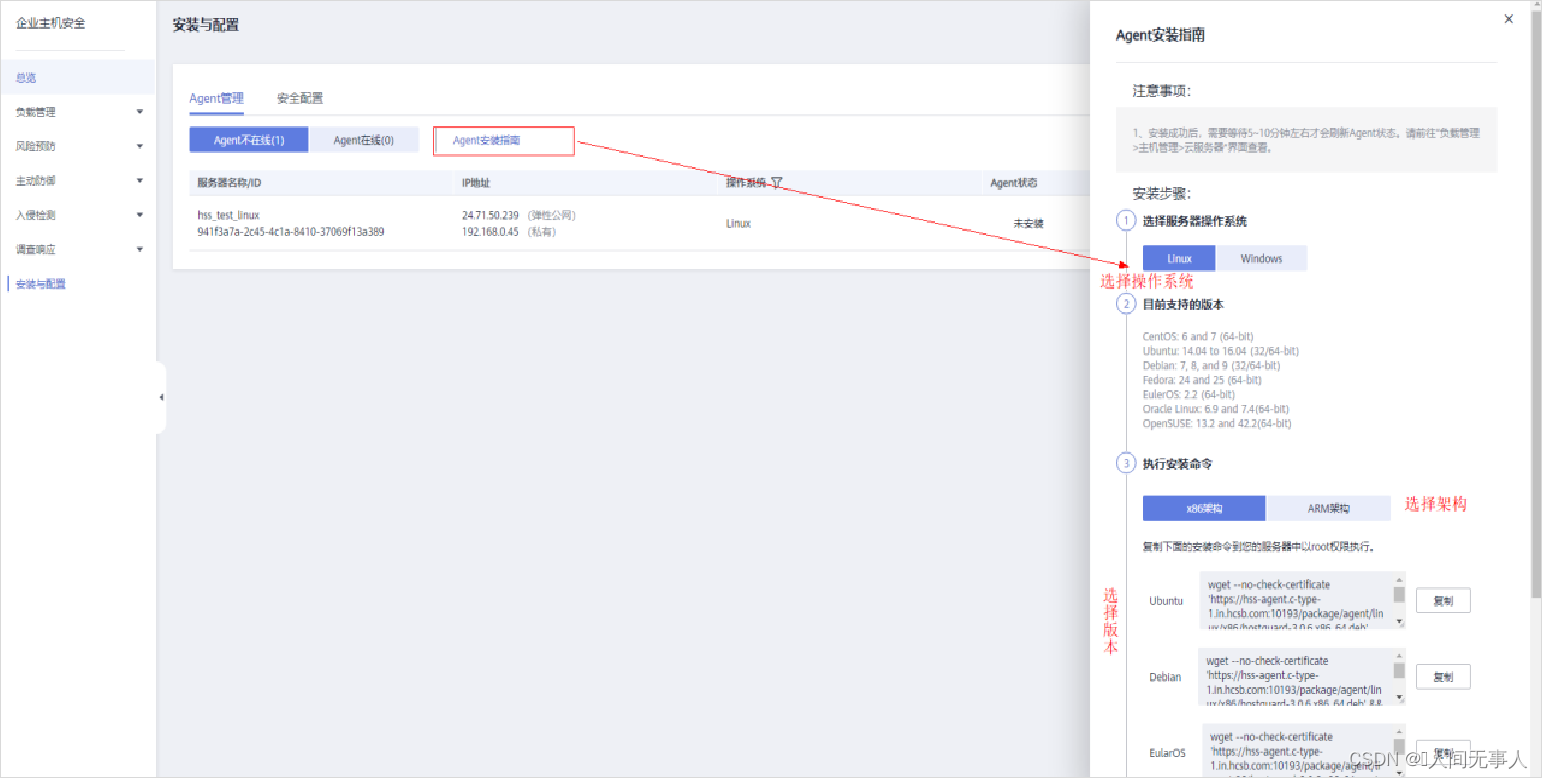Click the 服务器名称/ID column header

(229, 183)
